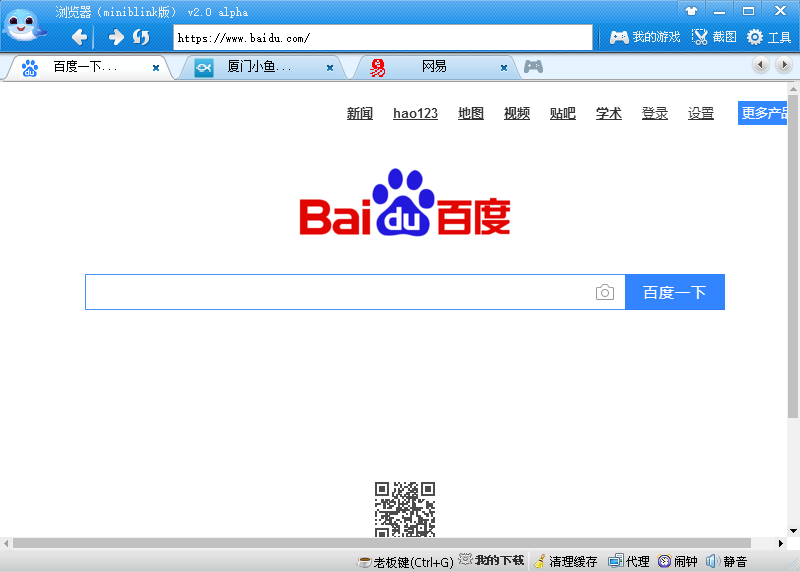Open My Games (我的游戏)
The height and width of the screenshot is (572, 800).
645,37
